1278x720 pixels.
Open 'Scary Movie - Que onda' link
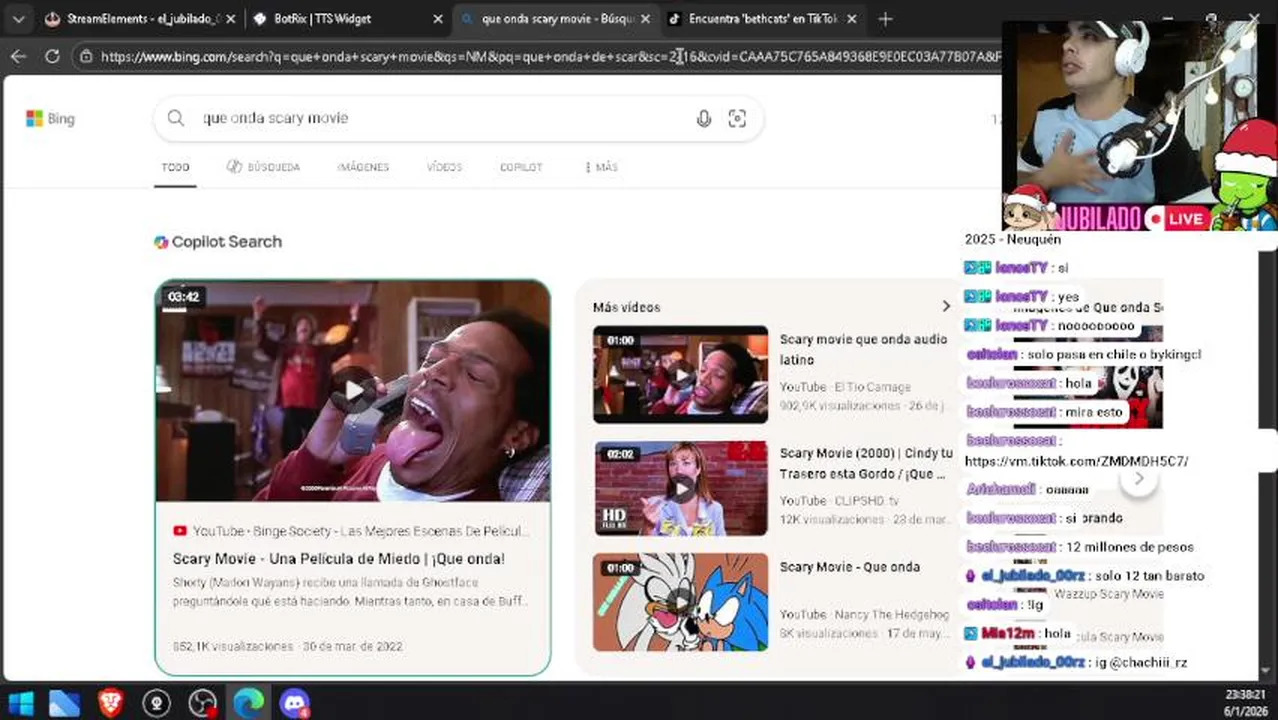click(x=849, y=567)
